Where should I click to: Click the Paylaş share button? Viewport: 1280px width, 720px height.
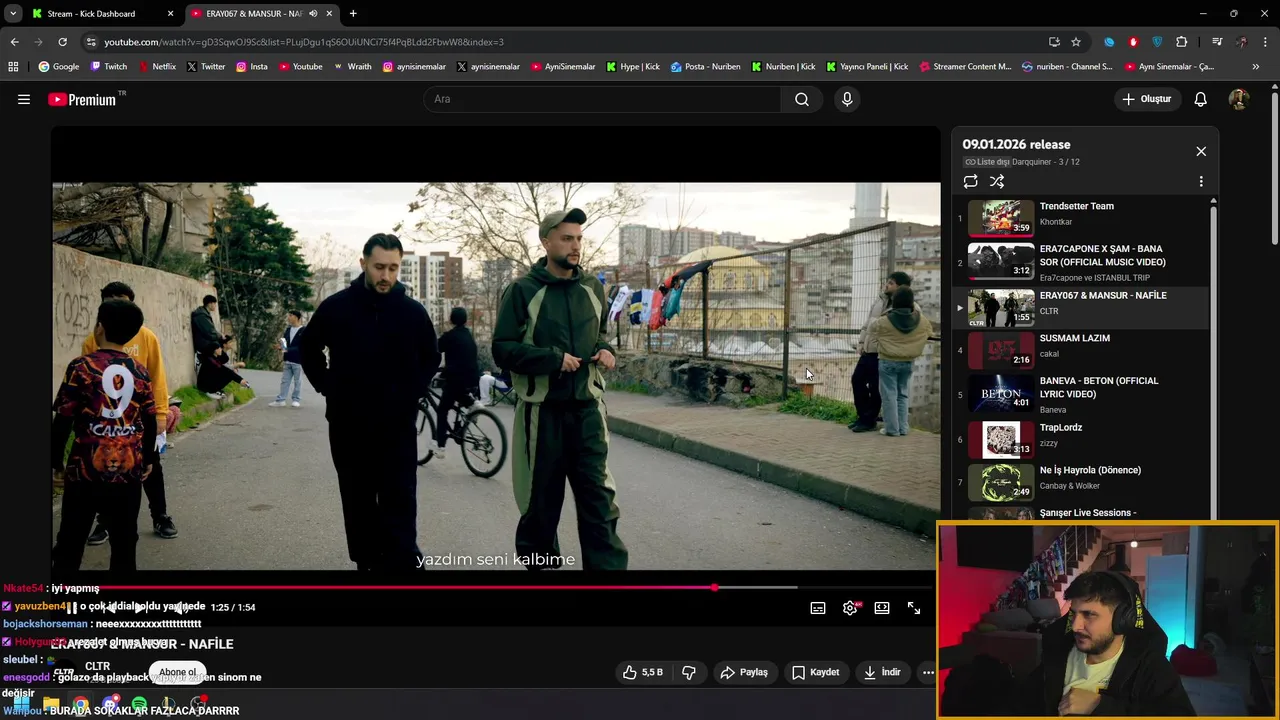tap(744, 672)
